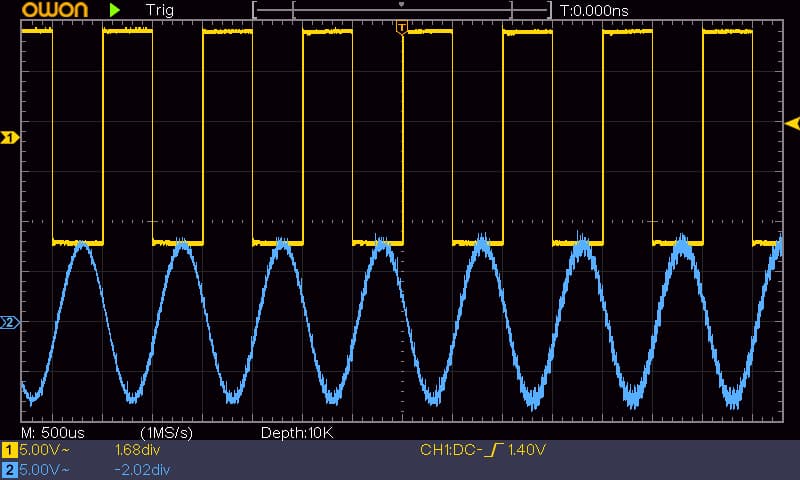Click the 1.68div channel 1 offset
This screenshot has height=480, width=800.
point(137,450)
